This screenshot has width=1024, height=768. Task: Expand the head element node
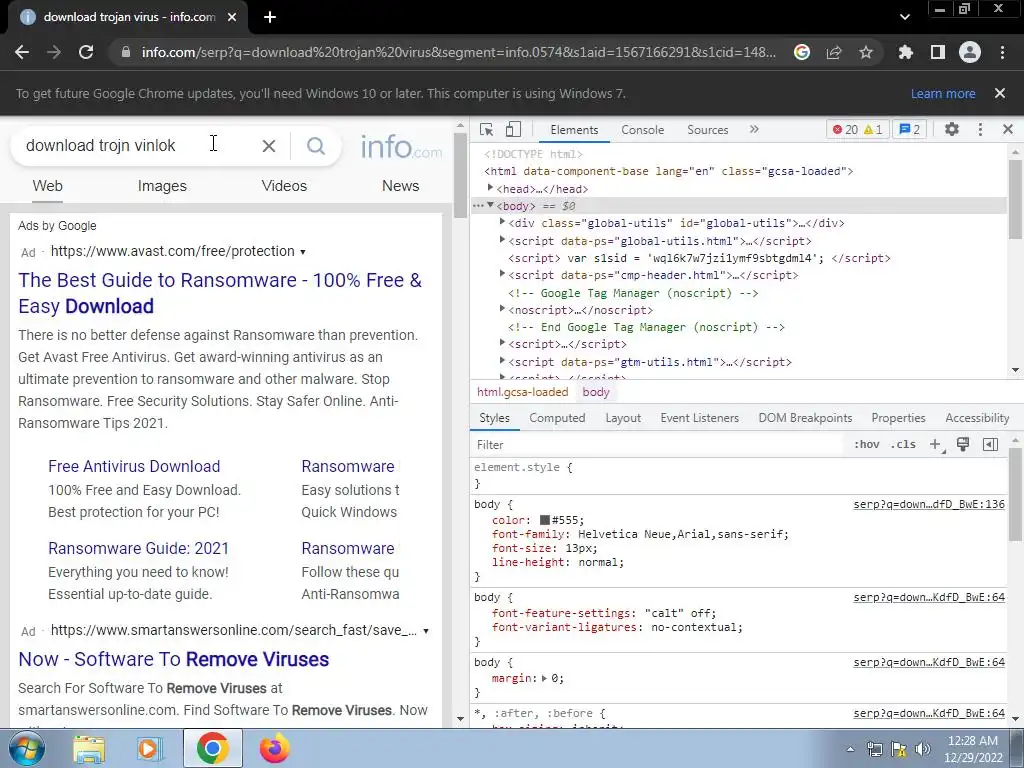(x=490, y=188)
